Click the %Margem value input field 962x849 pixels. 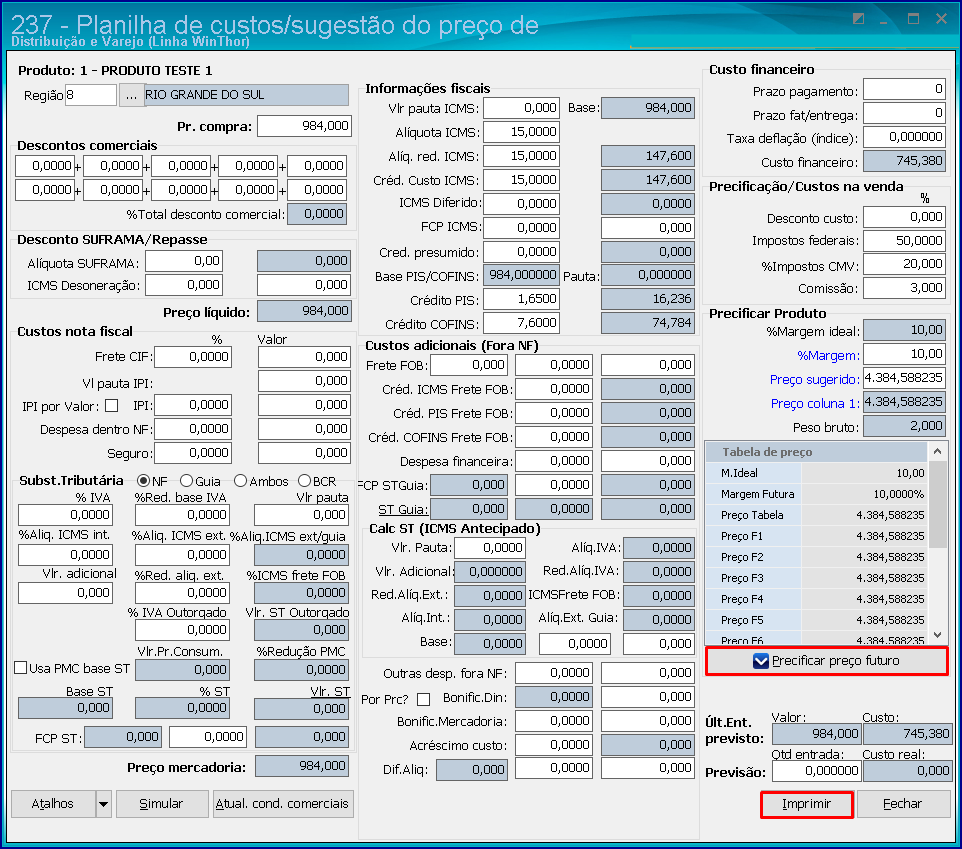tap(904, 355)
